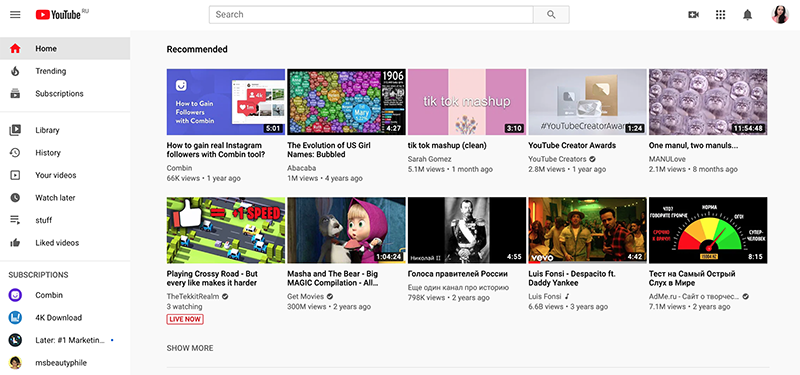Click the search magnifier button

[x=551, y=15]
